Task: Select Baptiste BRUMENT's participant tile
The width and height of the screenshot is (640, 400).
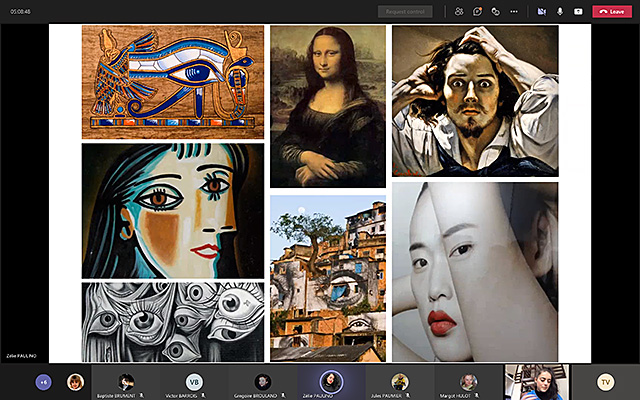Action: click(x=126, y=383)
